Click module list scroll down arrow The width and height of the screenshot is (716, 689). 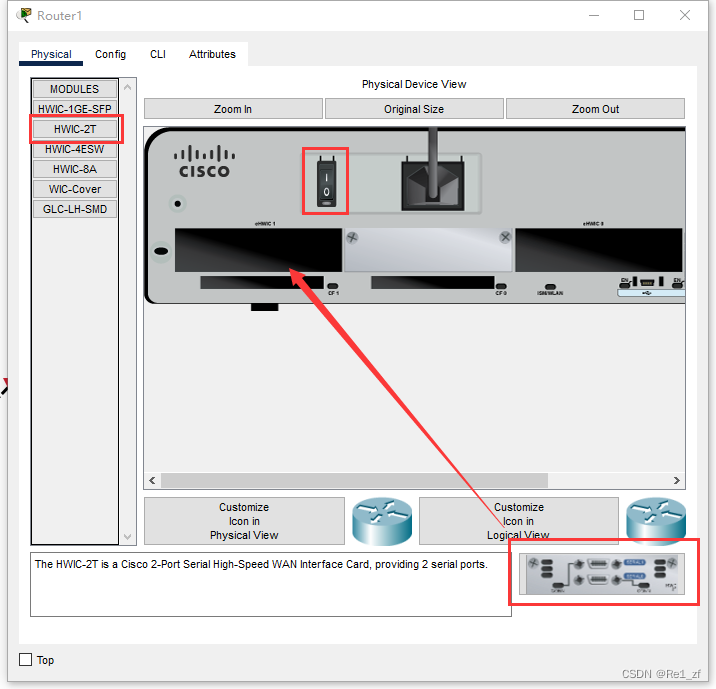pyautogui.click(x=127, y=537)
